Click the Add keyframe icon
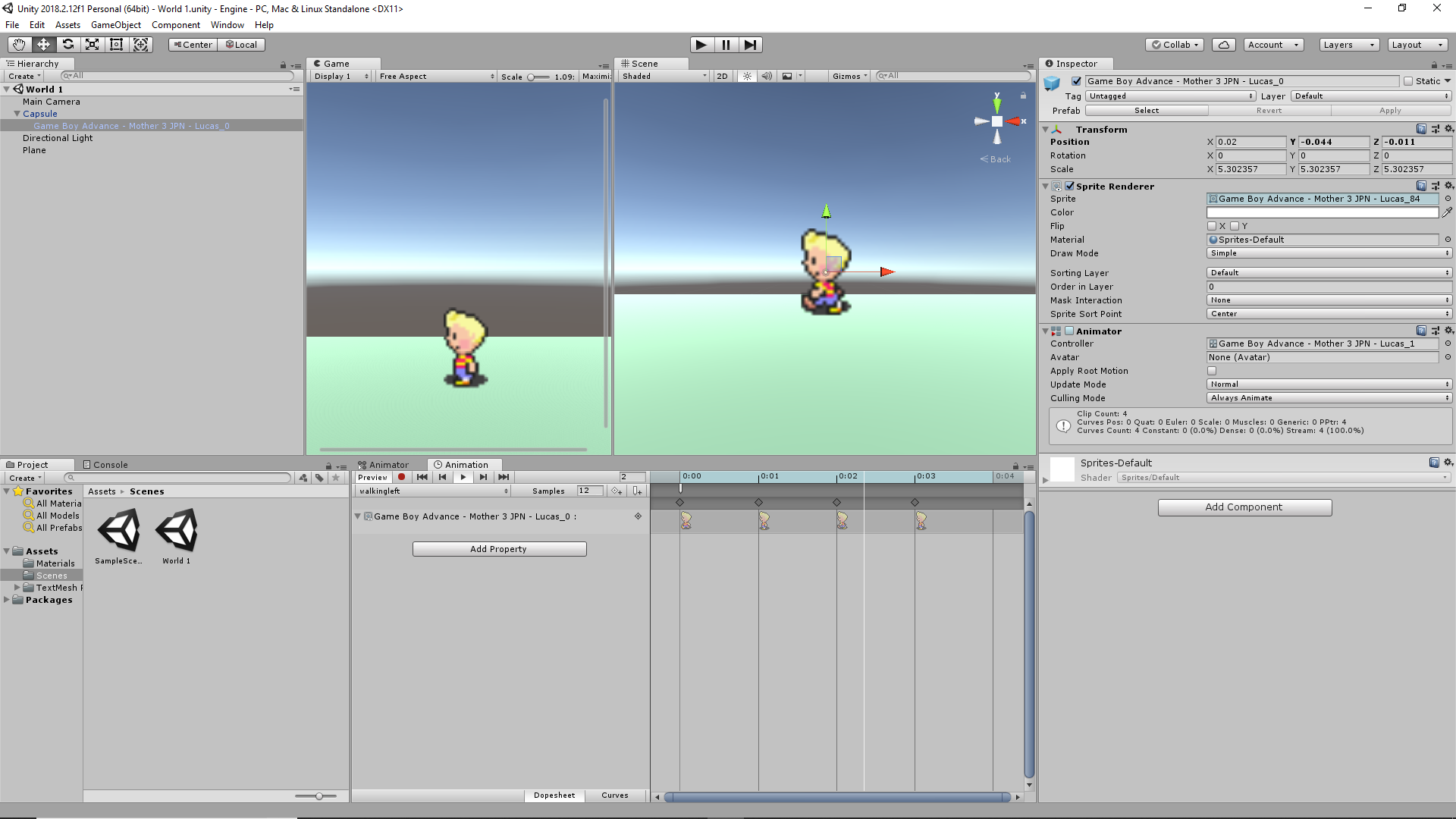The width and height of the screenshot is (1456, 819). tap(617, 491)
